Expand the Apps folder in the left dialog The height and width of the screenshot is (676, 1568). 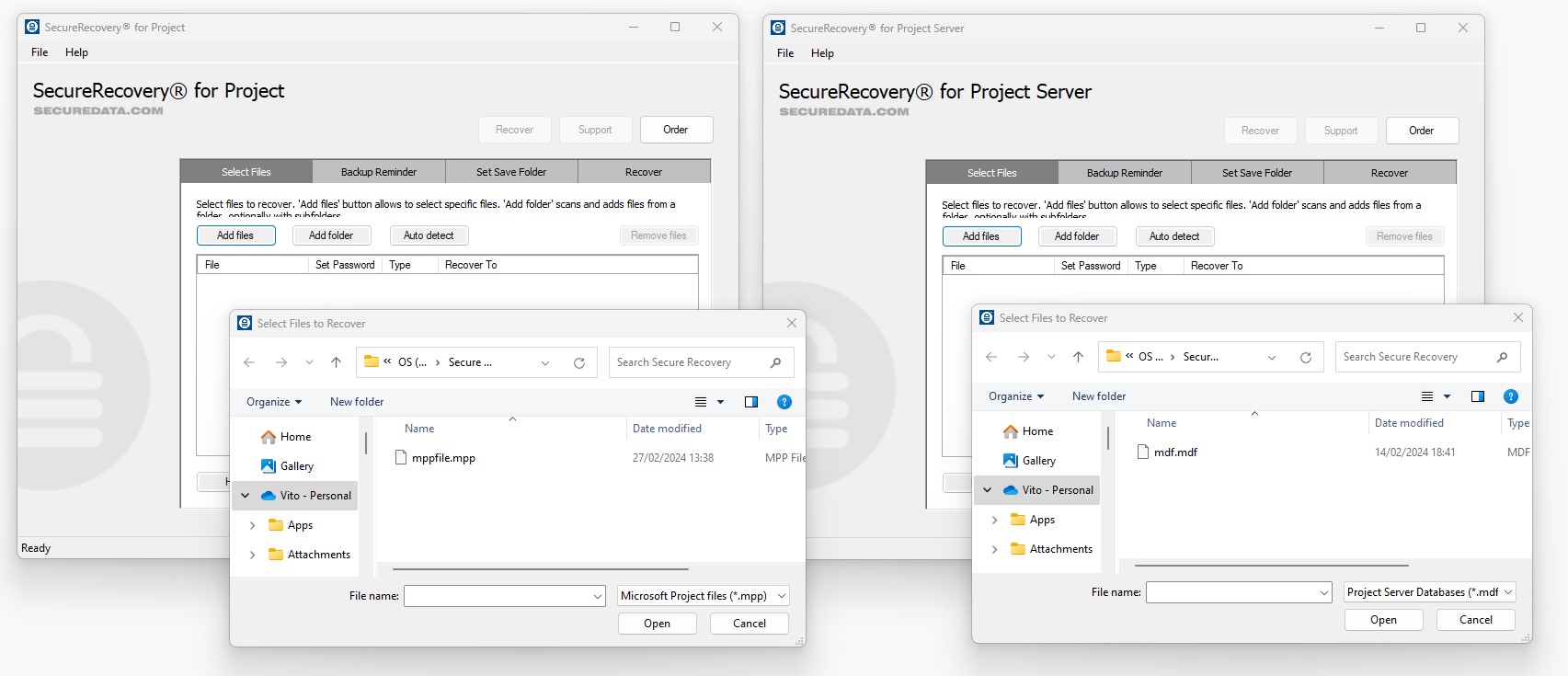253,525
